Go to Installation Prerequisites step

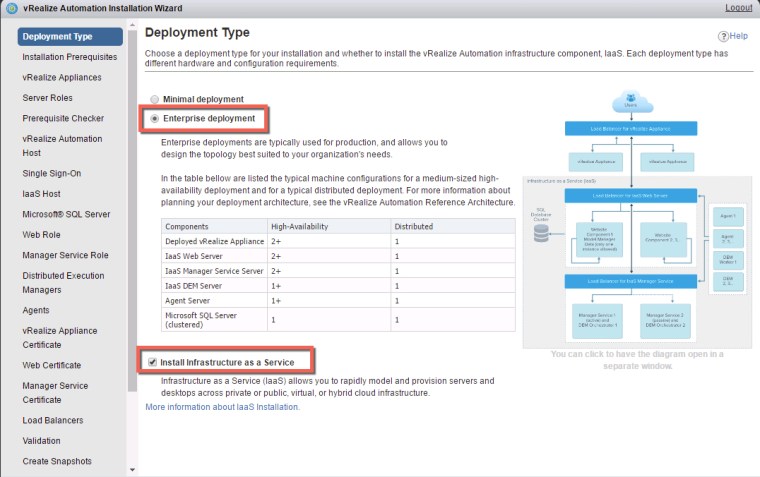pyautogui.click(x=69, y=57)
